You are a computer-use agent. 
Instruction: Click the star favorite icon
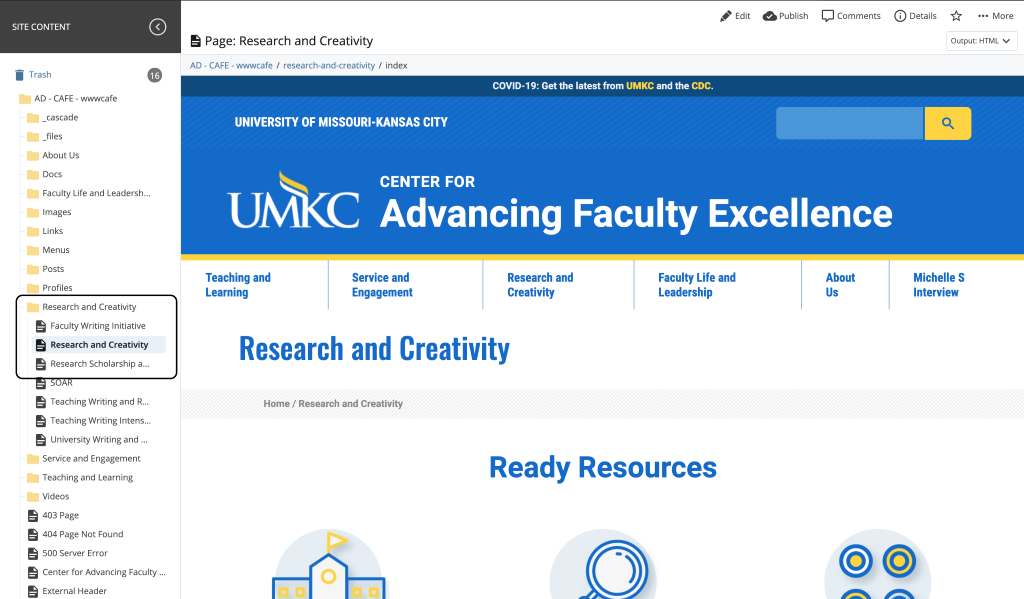tap(956, 16)
